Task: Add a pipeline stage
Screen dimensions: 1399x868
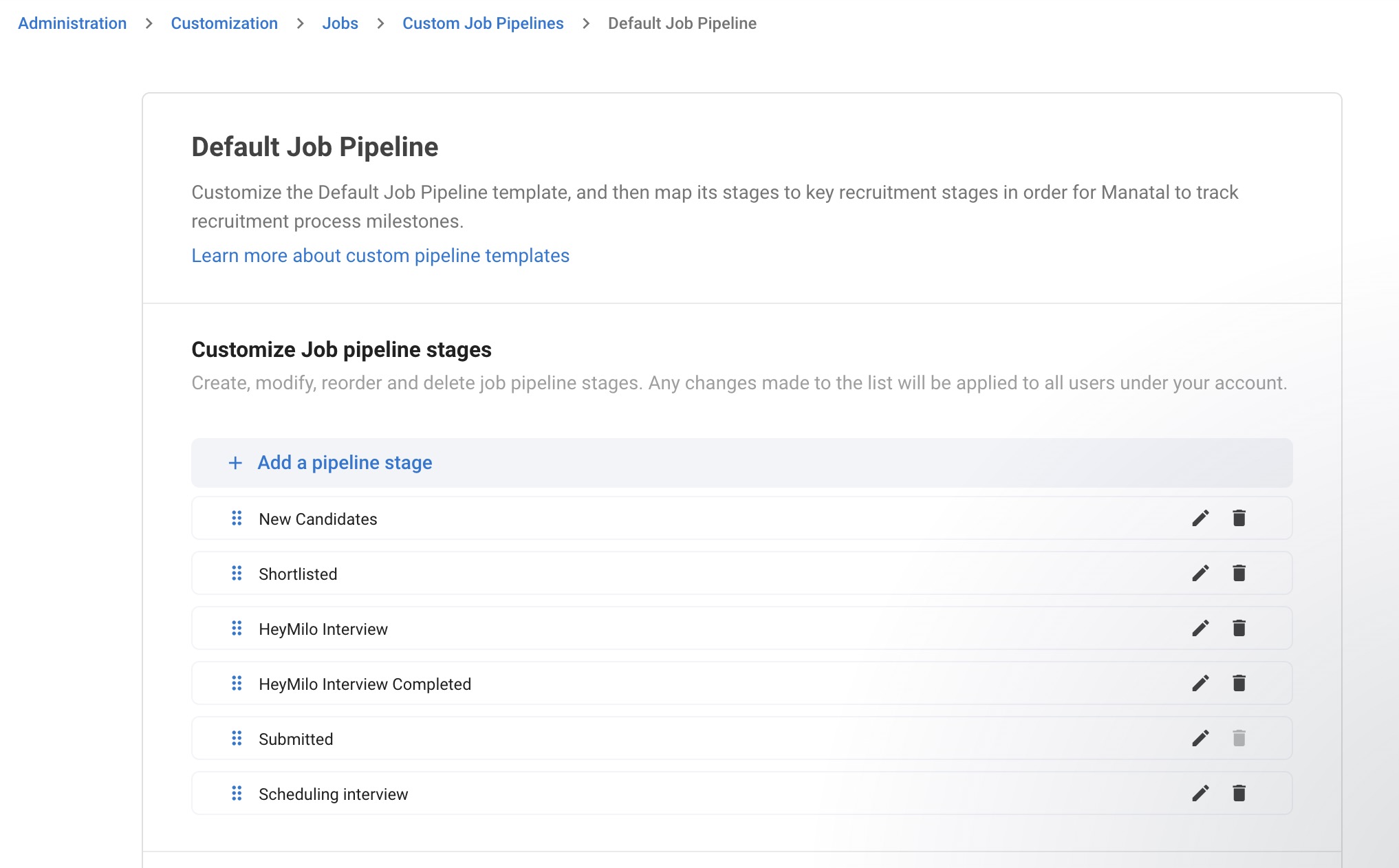Action: (x=345, y=463)
